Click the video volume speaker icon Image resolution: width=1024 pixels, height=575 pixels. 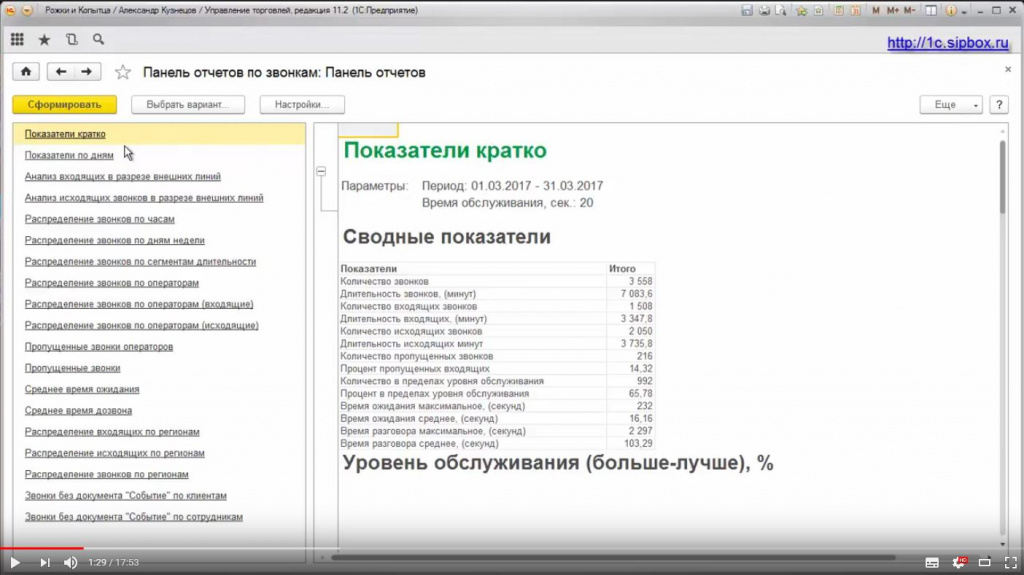point(71,563)
